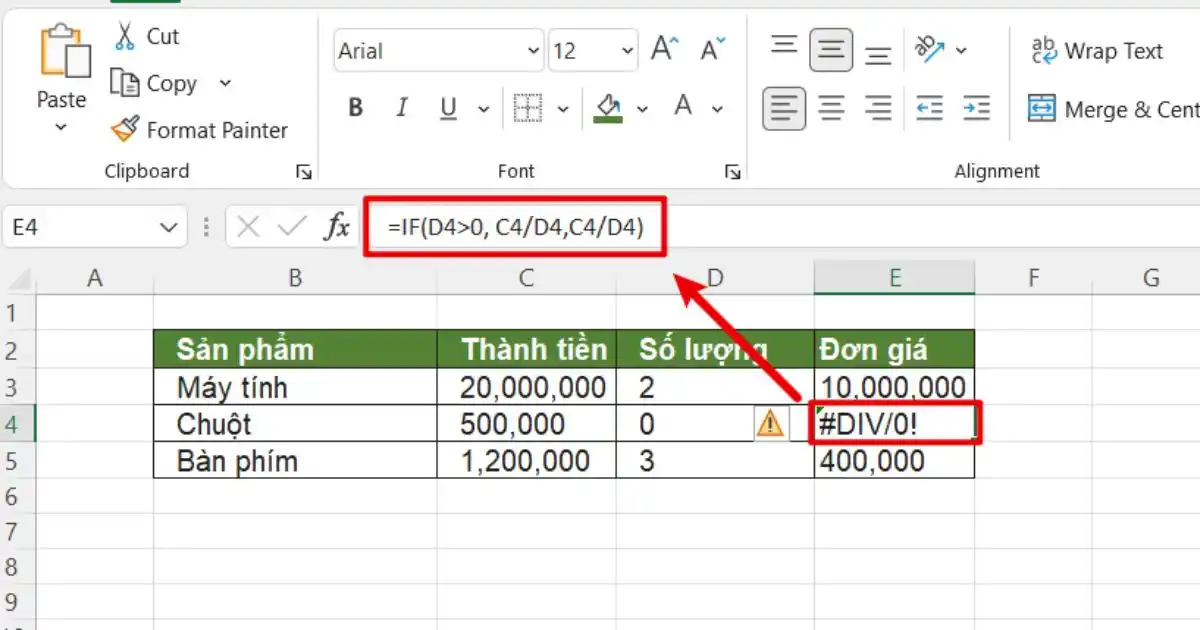
Task: Apply cell borders with the Borders icon
Action: [x=527, y=108]
